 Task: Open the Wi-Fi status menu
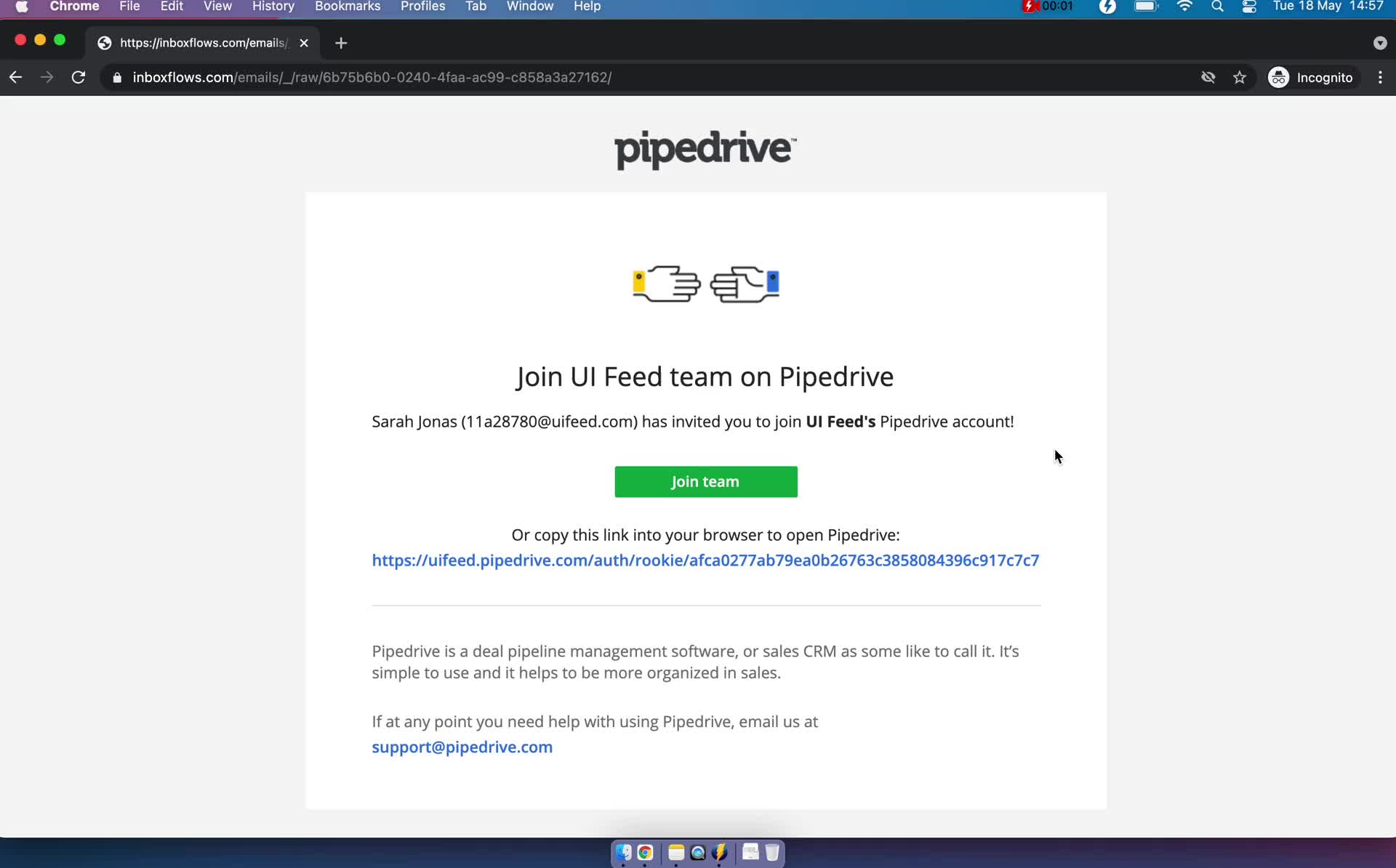coord(1184,7)
